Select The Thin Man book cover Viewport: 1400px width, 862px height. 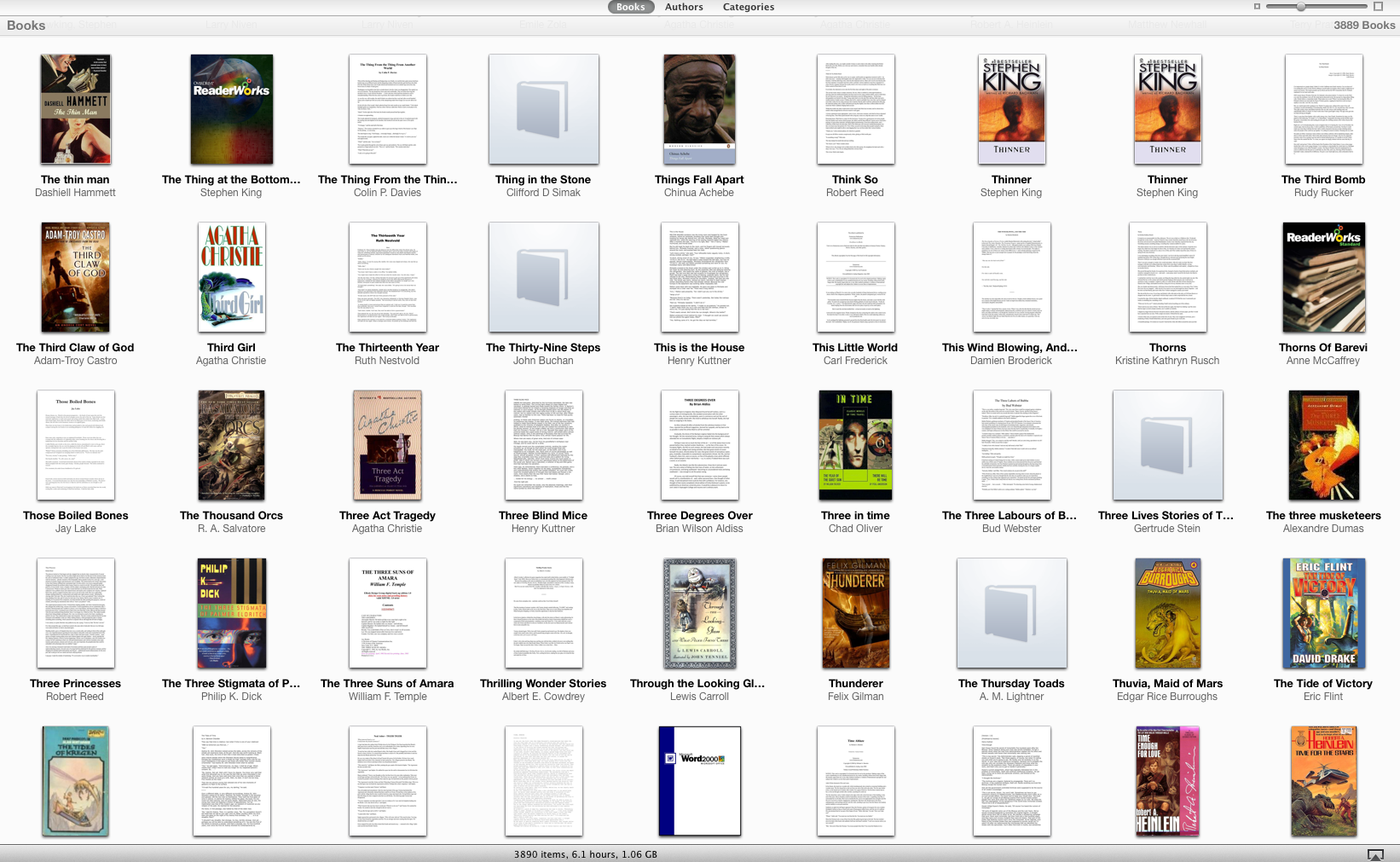click(76, 110)
